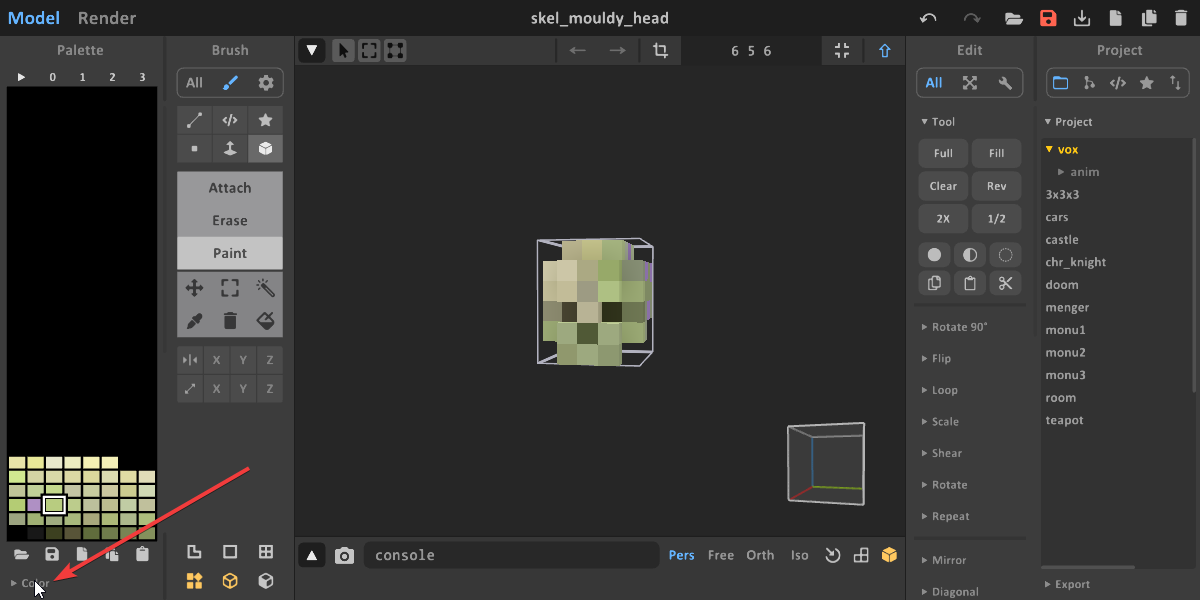Export model with download arrow icon
1200x600 pixels.
click(1081, 18)
